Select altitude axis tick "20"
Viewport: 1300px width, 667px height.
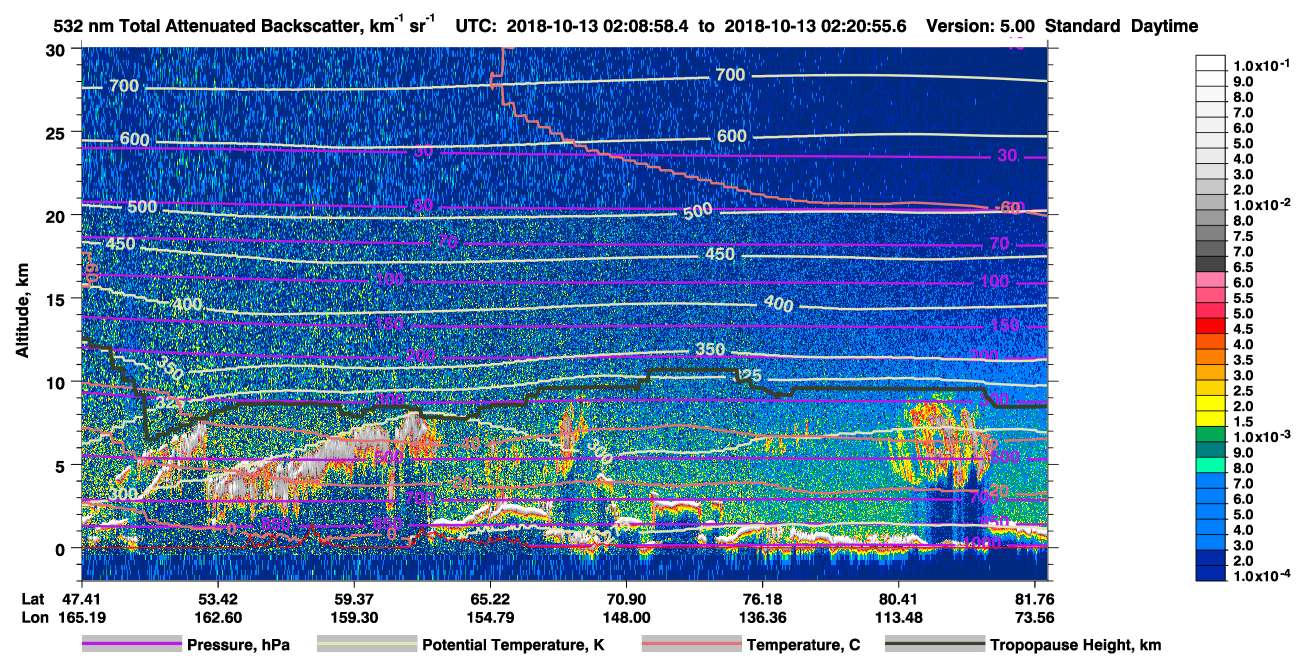(x=58, y=215)
